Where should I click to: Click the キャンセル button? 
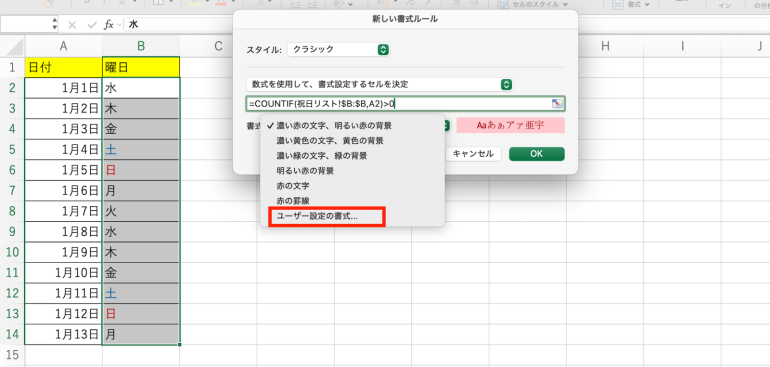pyautogui.click(x=472, y=154)
